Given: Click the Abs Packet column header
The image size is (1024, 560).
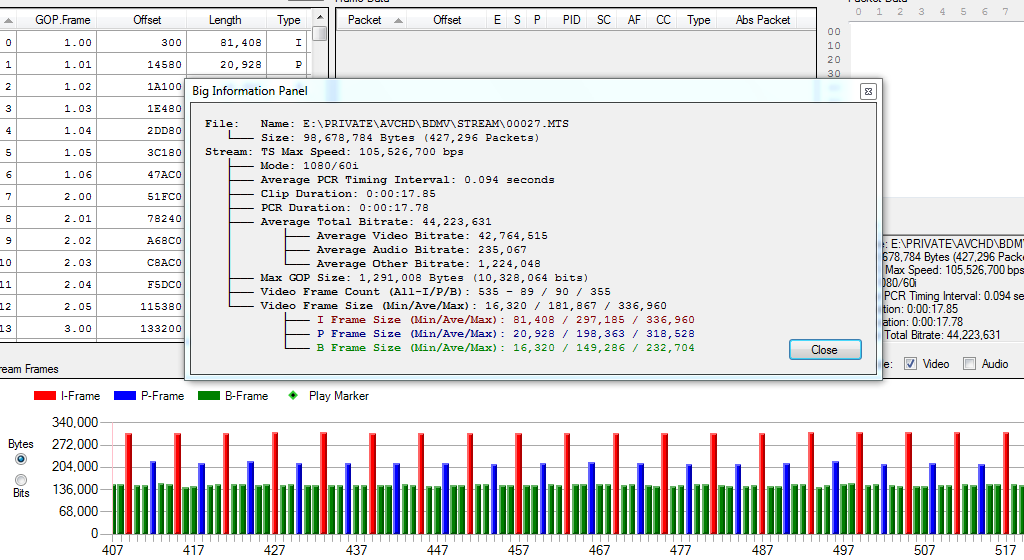Looking at the screenshot, I should [763, 20].
